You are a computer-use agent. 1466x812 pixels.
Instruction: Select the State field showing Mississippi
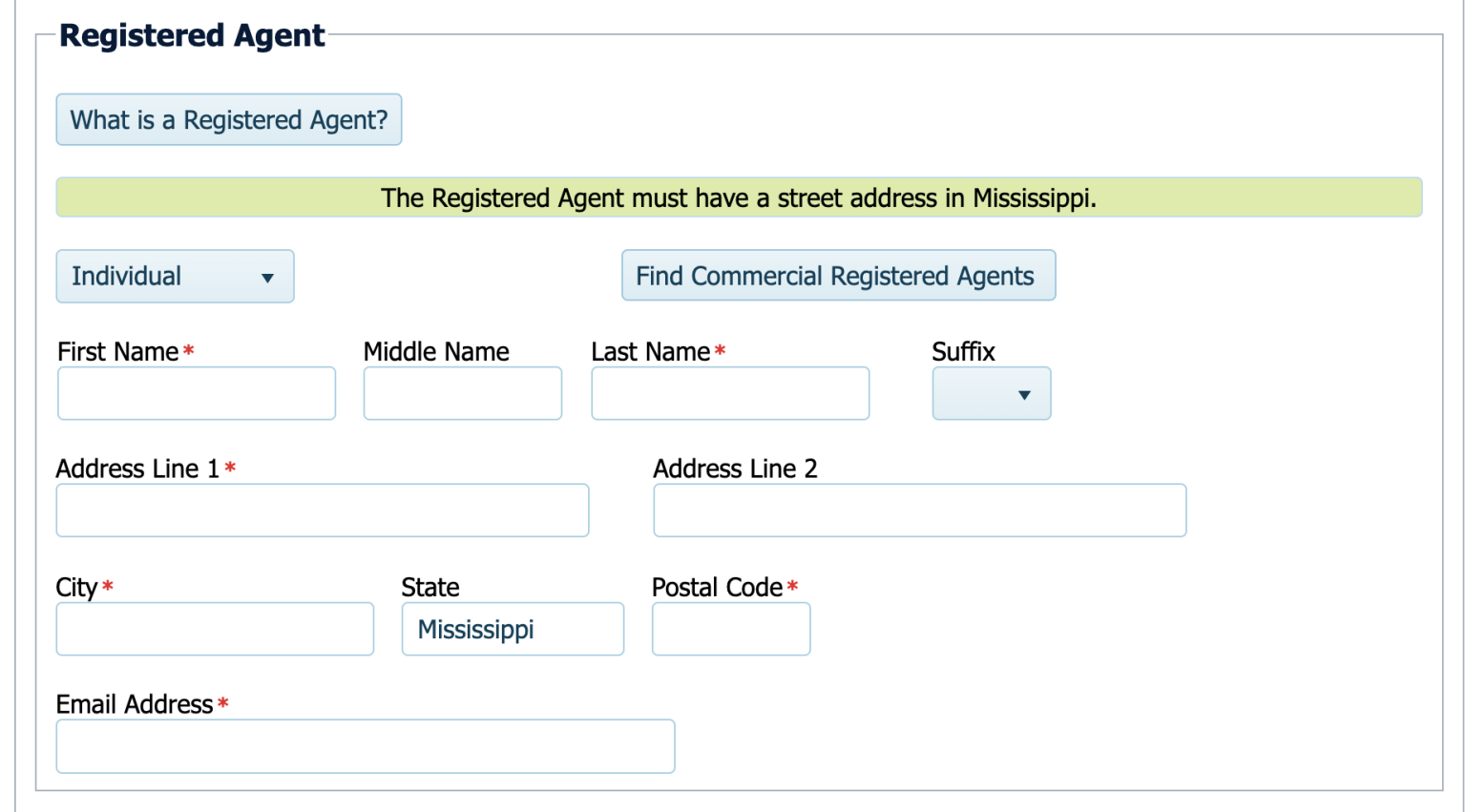click(513, 629)
